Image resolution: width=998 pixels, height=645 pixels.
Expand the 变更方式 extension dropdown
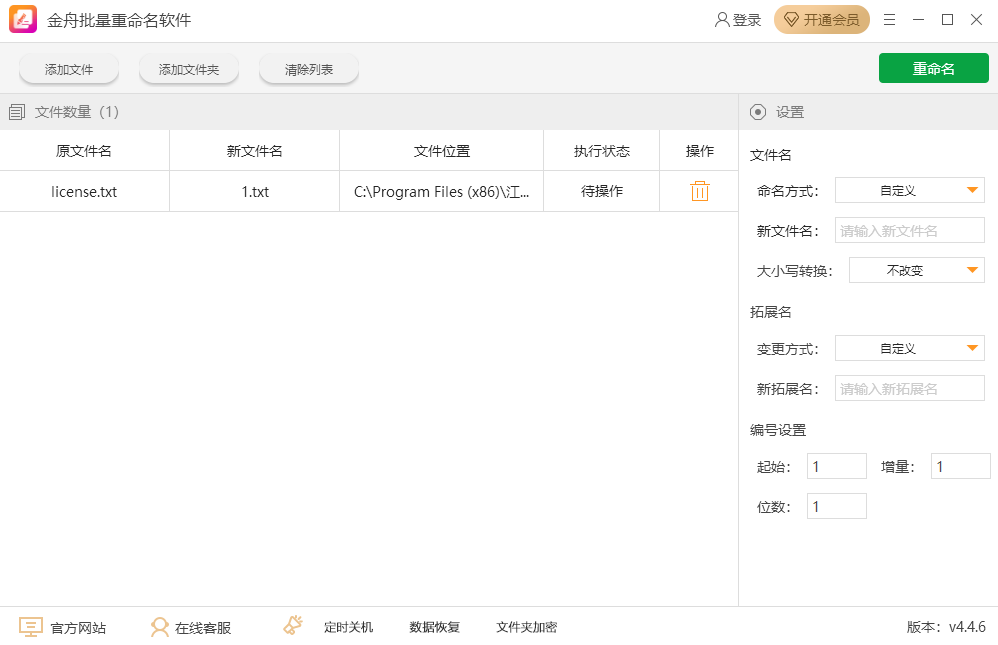(909, 348)
